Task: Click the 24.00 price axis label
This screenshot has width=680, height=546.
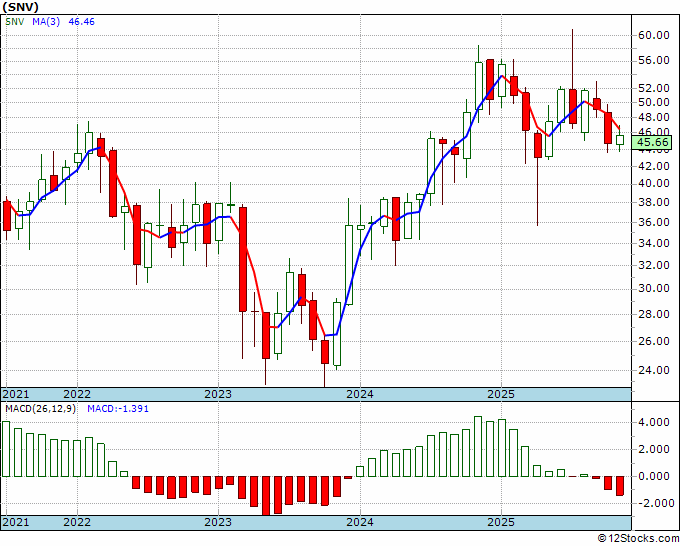Action: point(654,370)
